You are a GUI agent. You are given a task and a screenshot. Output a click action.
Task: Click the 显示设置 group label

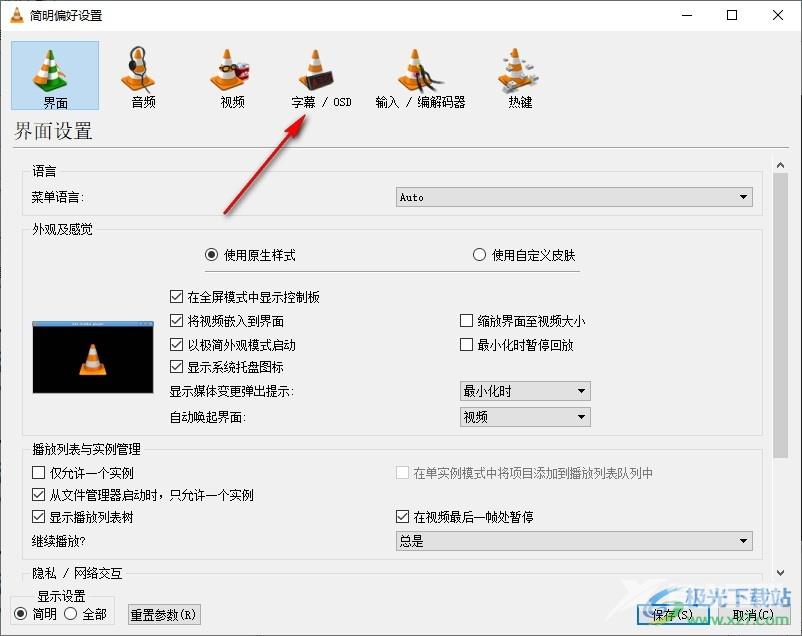(x=61, y=596)
